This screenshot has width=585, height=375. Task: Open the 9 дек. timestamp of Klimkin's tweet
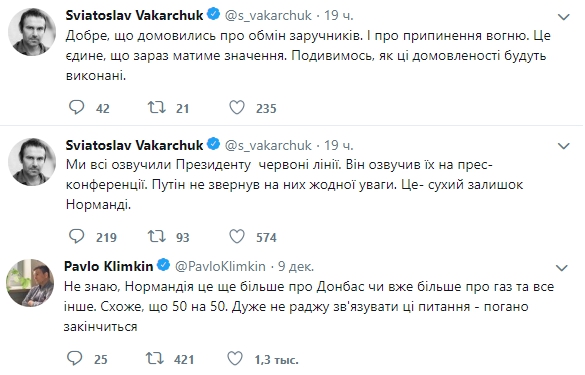[296, 266]
